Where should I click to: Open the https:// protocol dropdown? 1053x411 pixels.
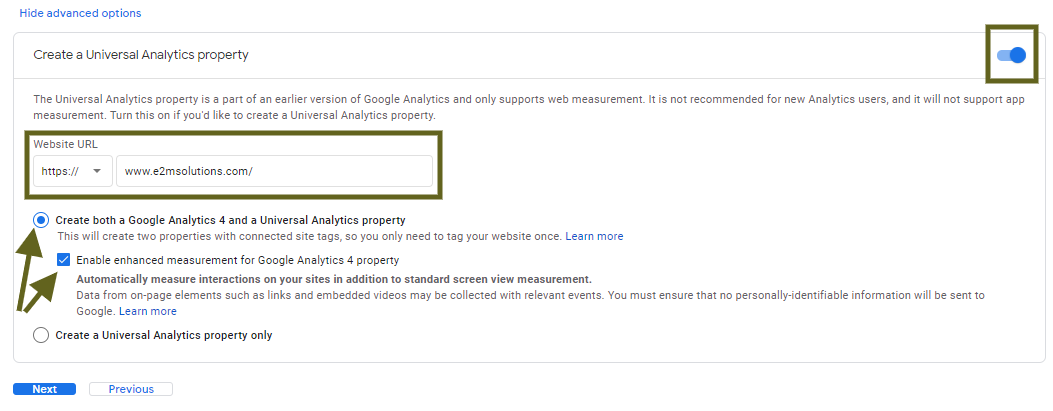point(72,171)
